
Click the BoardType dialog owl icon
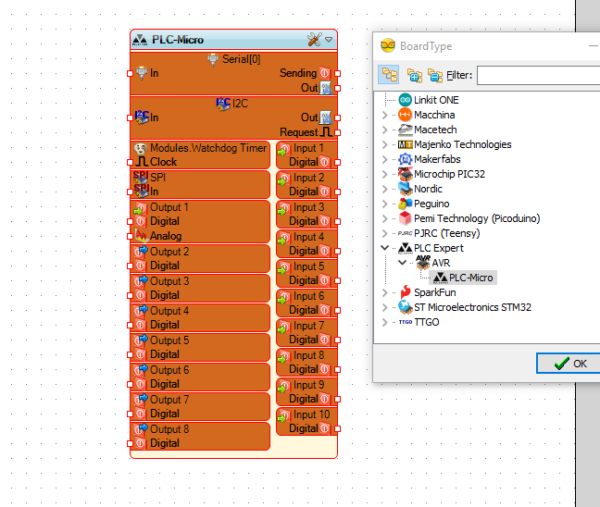click(388, 46)
